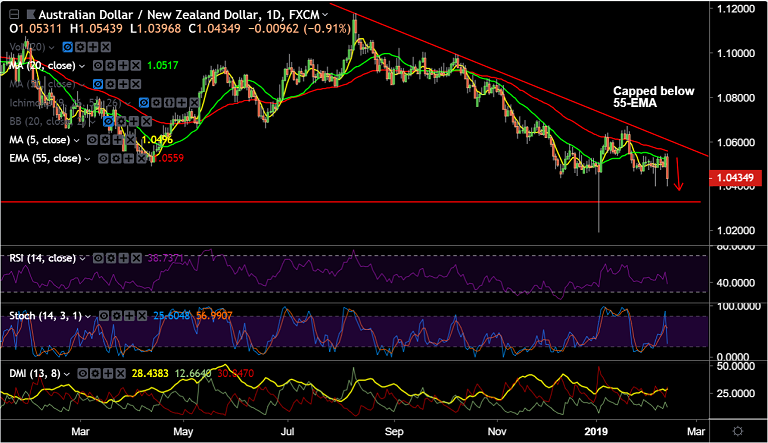Screen dimensions: 768x443
Task: Click the plus icon on the Ichimoku row
Action: pyautogui.click(x=182, y=103)
